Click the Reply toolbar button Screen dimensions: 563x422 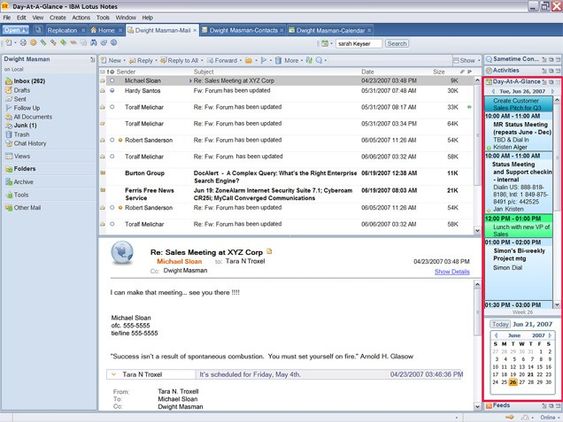(141, 61)
